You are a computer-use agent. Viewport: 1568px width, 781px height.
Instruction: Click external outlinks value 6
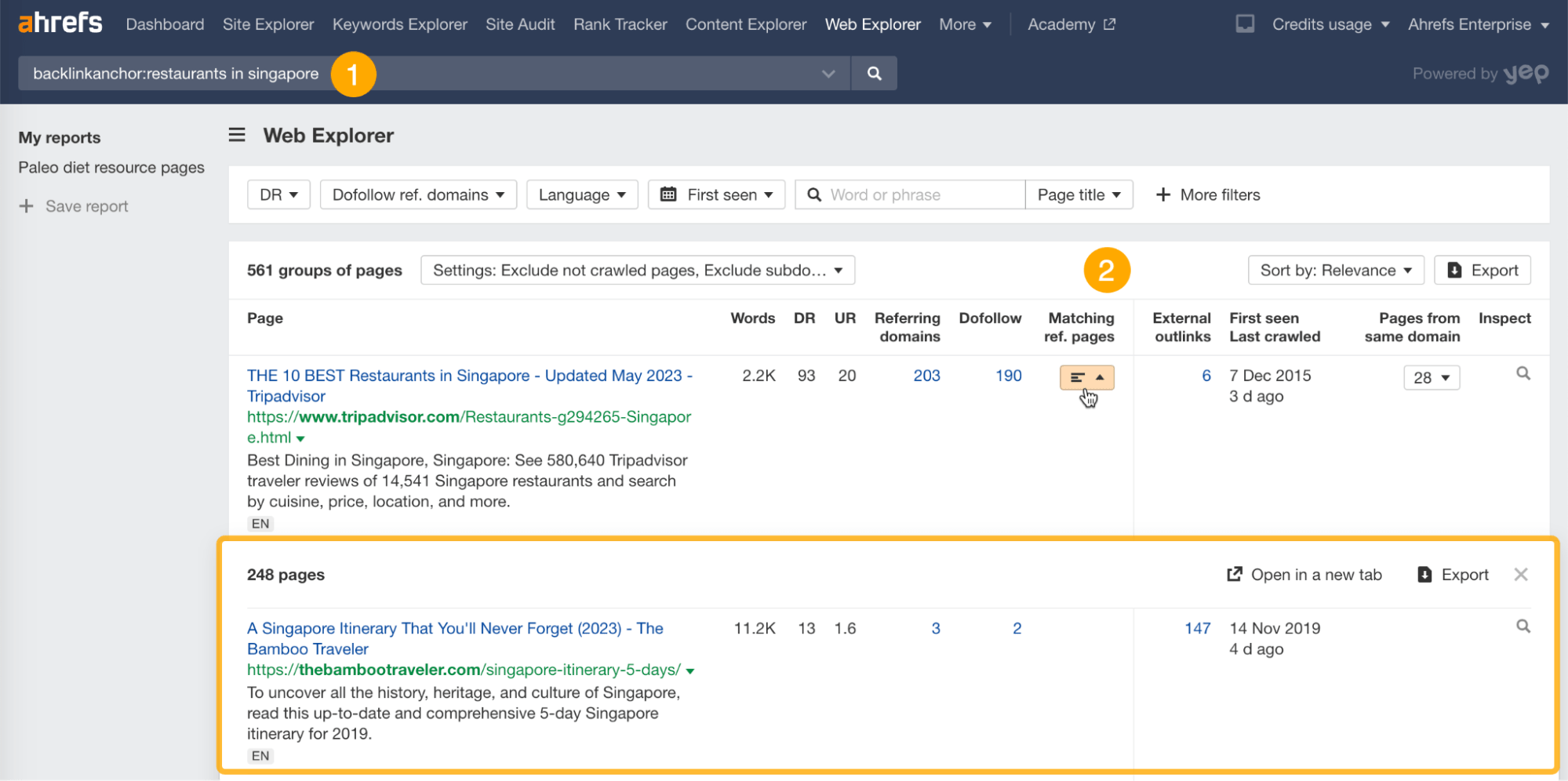(x=1206, y=376)
